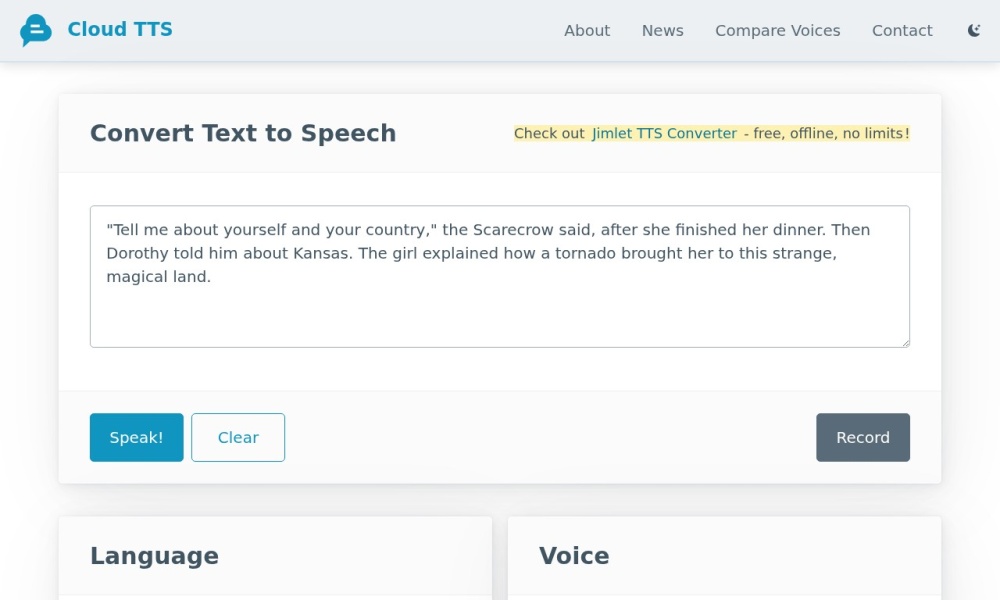
Task: Go to the News section
Action: [662, 31]
